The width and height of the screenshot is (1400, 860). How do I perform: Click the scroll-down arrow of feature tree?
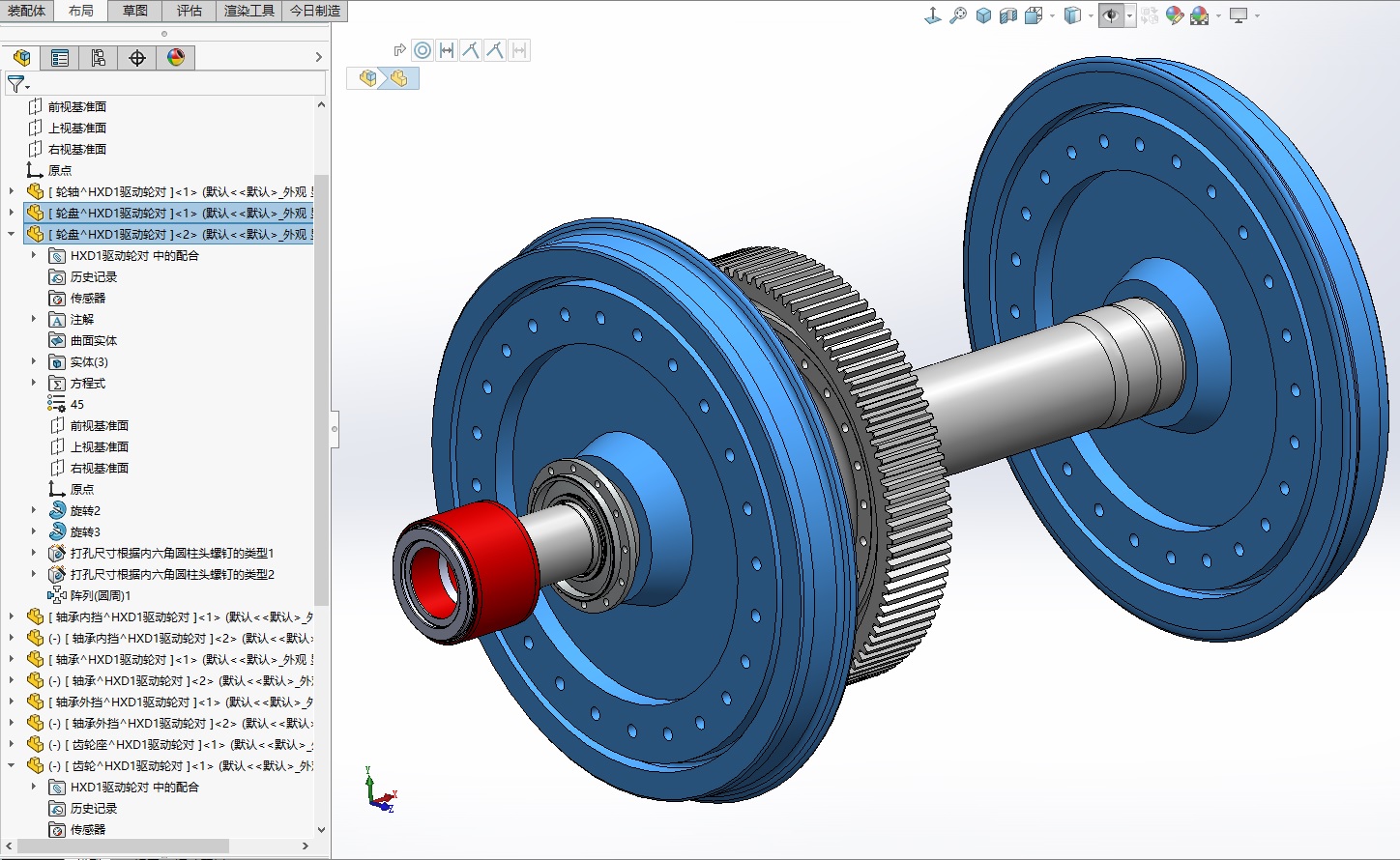click(322, 829)
